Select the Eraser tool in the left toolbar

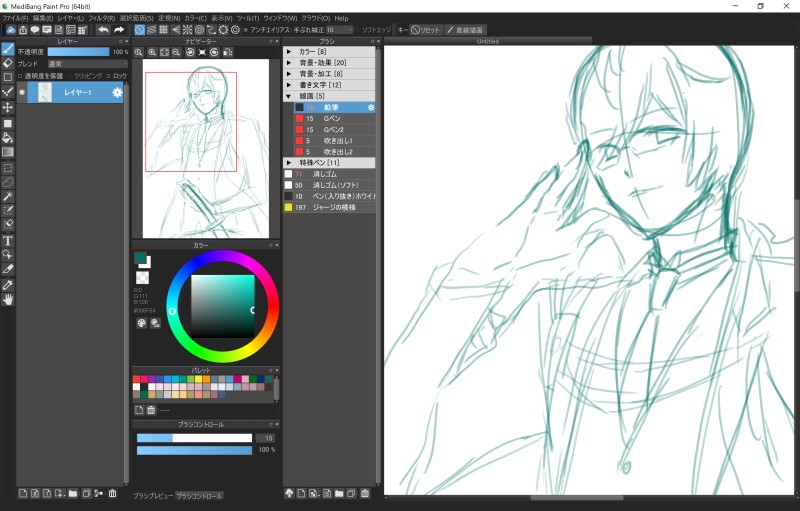[8, 63]
